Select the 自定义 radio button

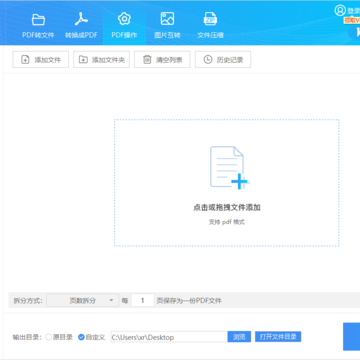(81, 337)
